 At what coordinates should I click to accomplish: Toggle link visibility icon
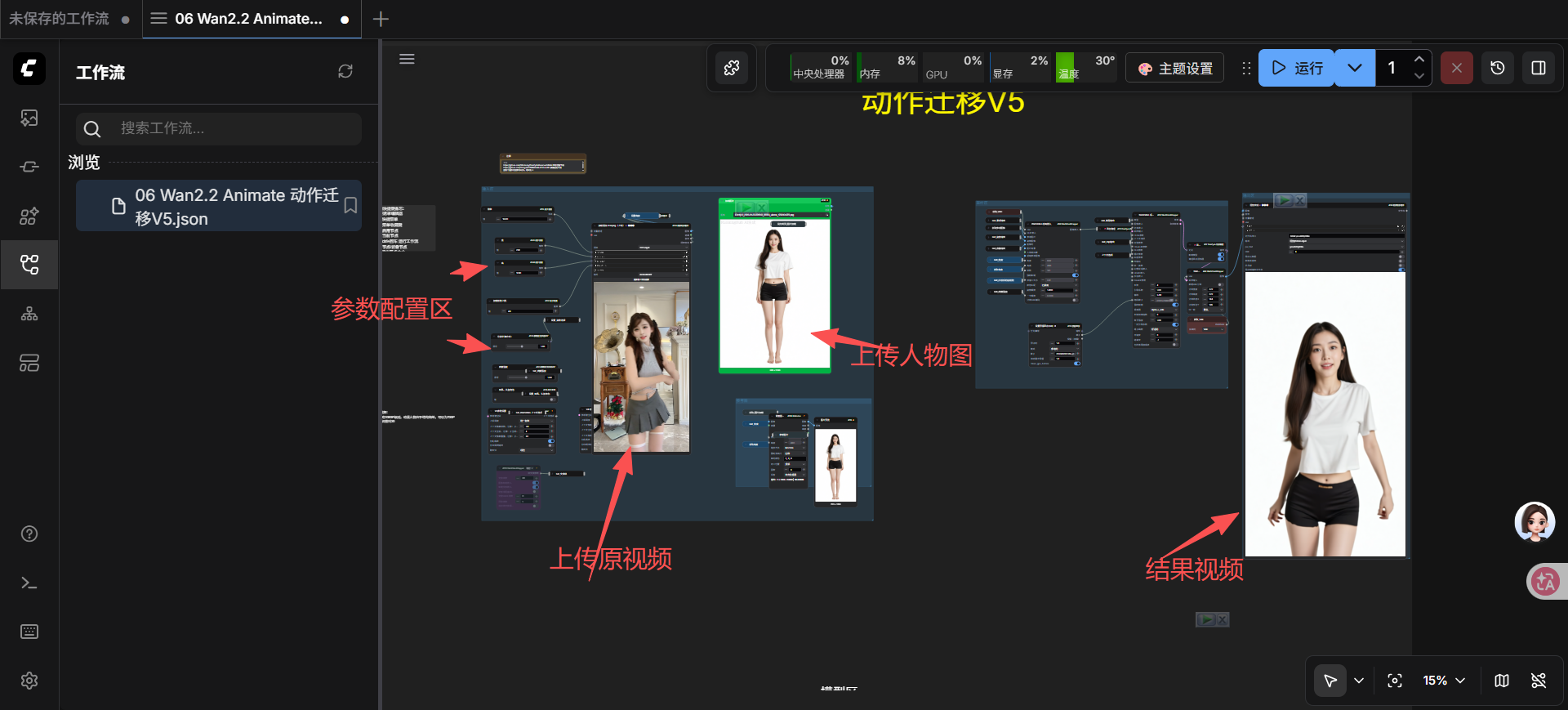[1539, 681]
